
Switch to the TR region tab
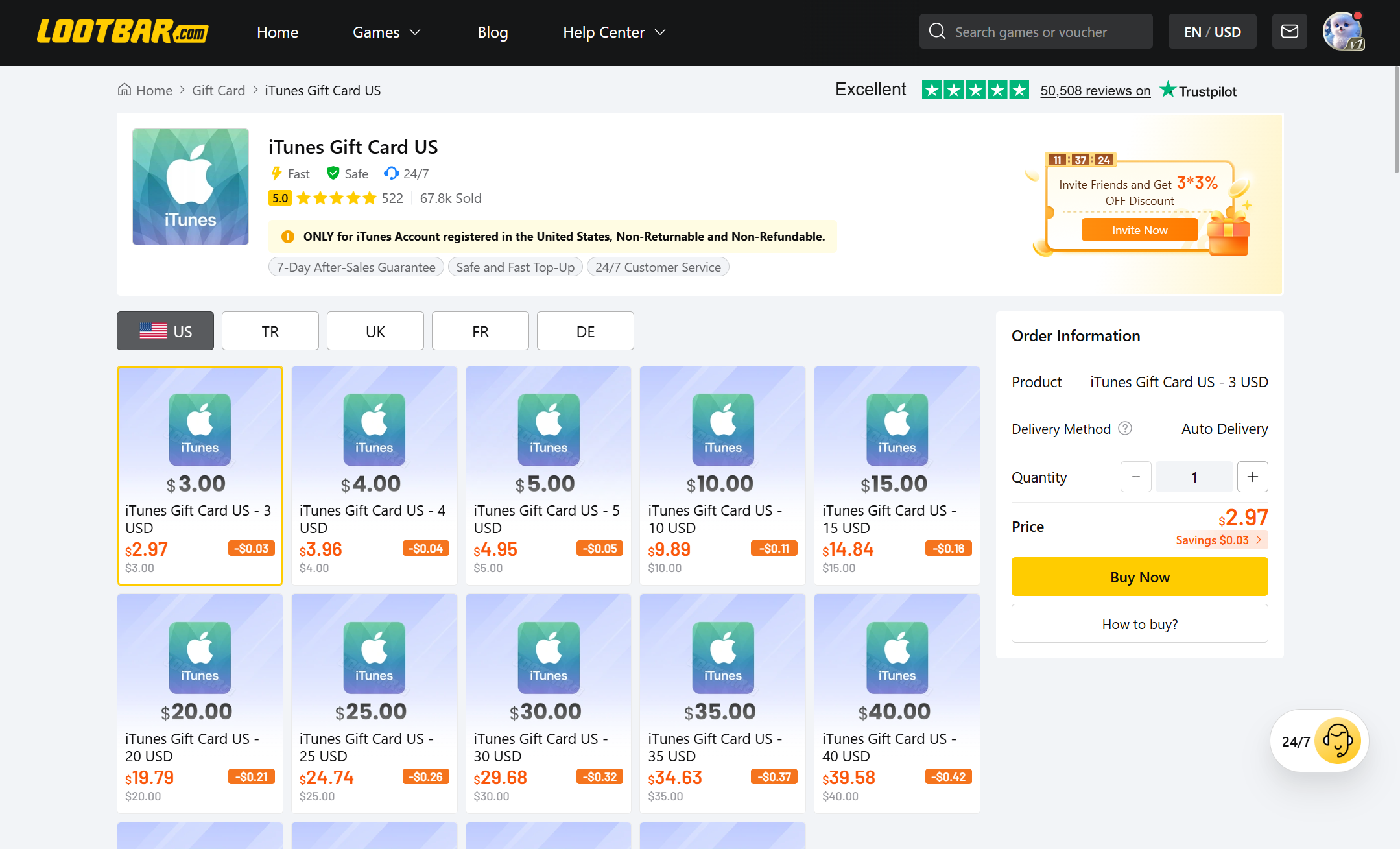pyautogui.click(x=270, y=331)
